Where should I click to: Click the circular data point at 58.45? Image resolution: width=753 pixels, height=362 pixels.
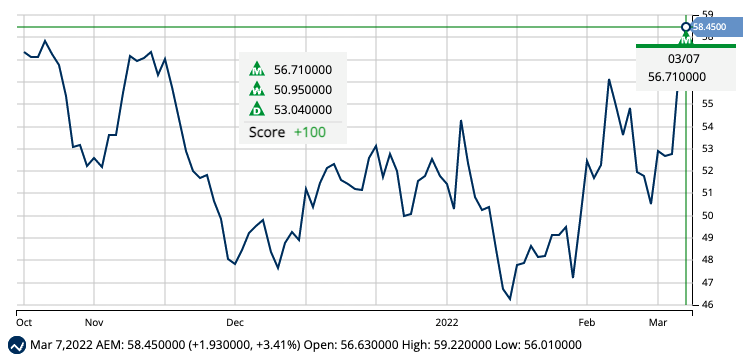(686, 27)
